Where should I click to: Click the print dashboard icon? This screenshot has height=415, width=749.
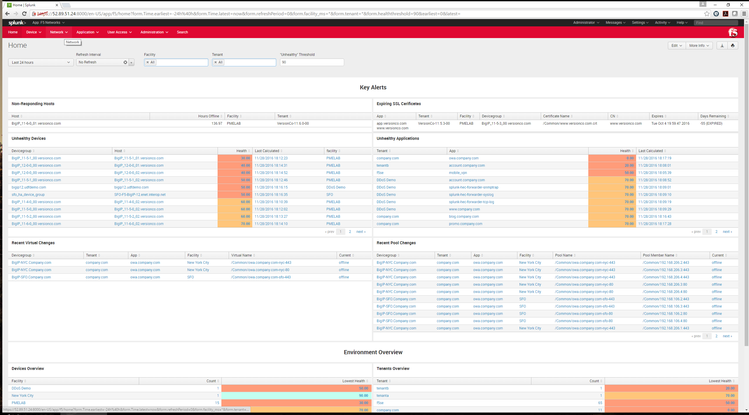[x=733, y=46]
